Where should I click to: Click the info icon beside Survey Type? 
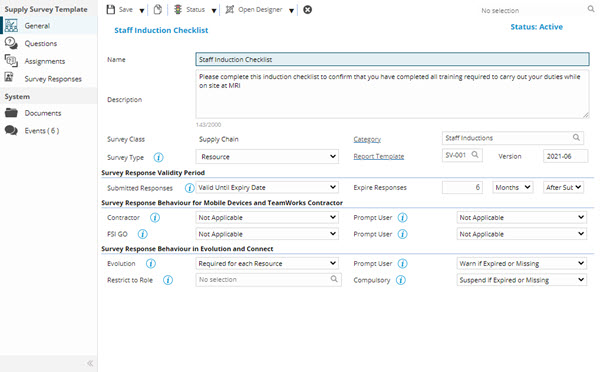coord(158,157)
